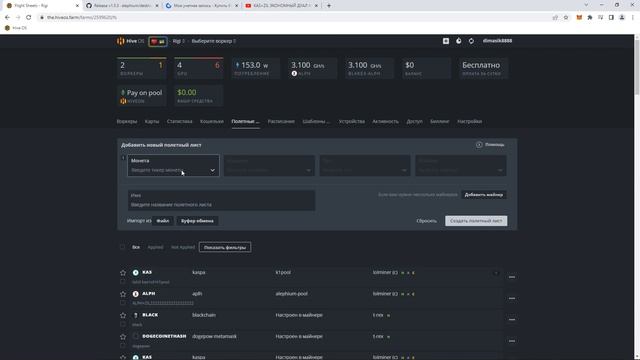640x360 pixels.
Task: Open the browser extensions puzzle icon
Action: [x=590, y=18]
